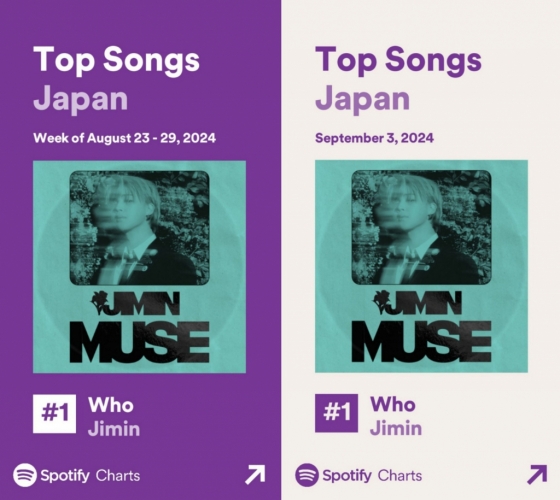560x500 pixels.
Task: Open the white arrow on purple card
Action: pyautogui.click(x=255, y=475)
